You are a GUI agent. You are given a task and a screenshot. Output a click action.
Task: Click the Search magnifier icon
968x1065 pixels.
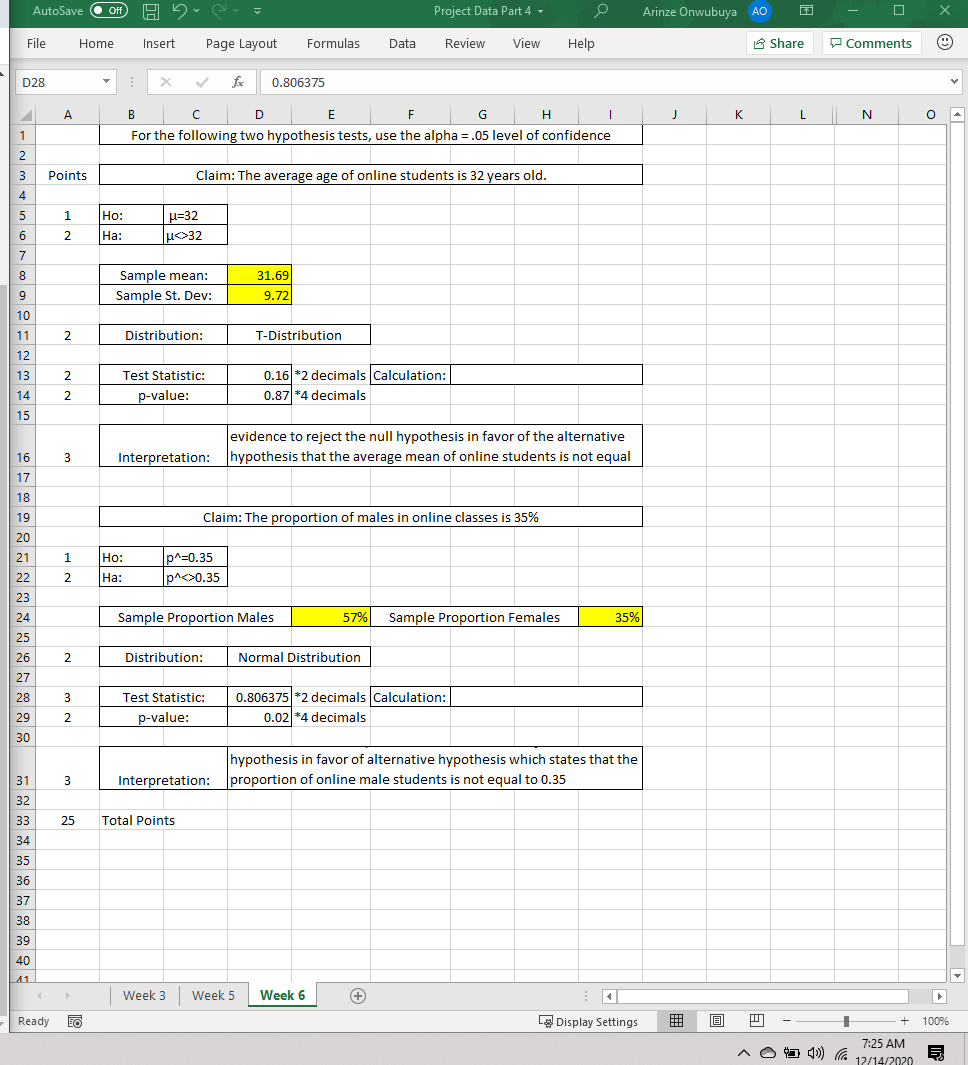[600, 11]
